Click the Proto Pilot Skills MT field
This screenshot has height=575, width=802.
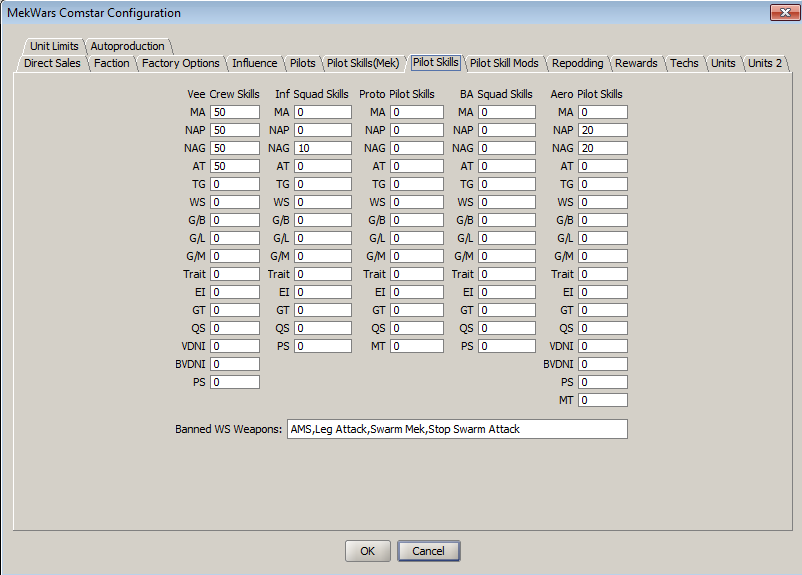point(416,346)
